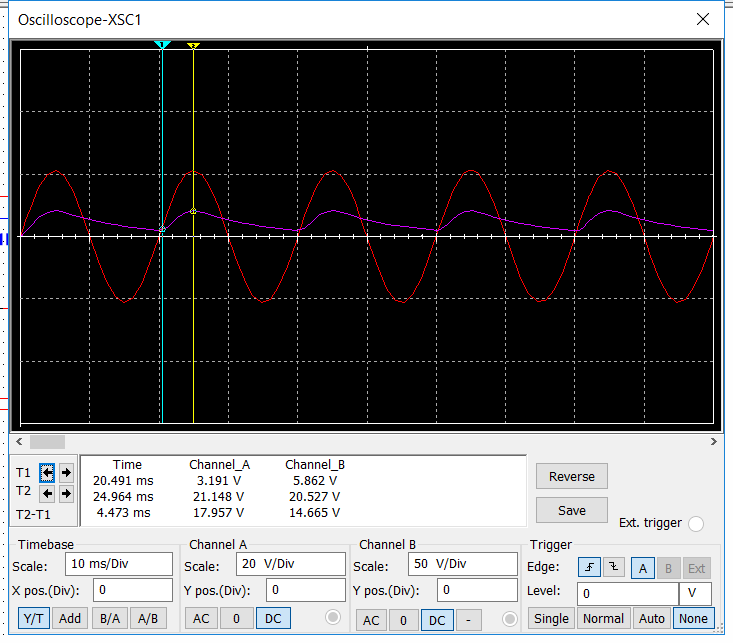This screenshot has width=733, height=643.
Task: Move the T2 cursor left with arrow
Action: 47,493
